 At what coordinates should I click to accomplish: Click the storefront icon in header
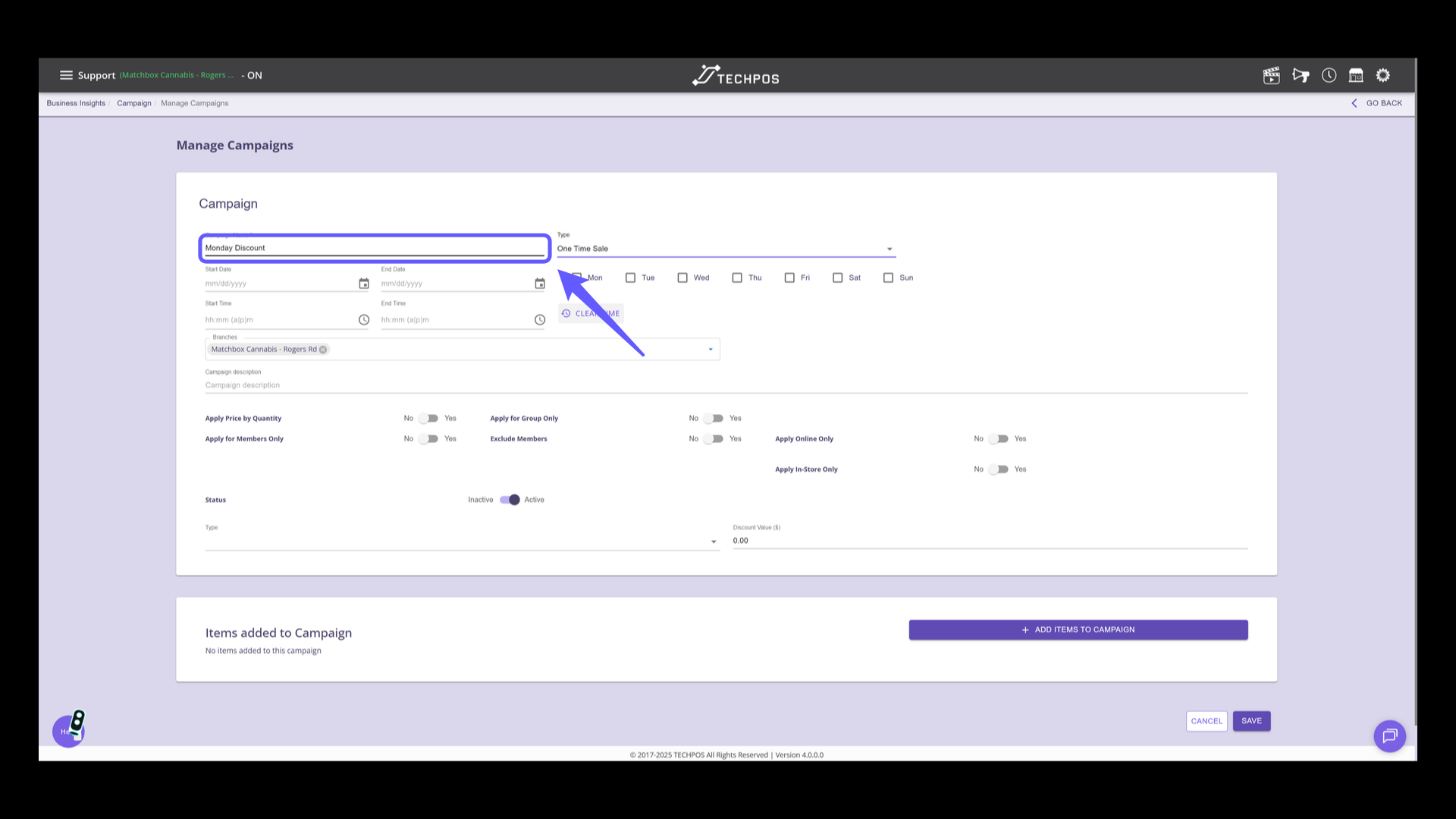click(1356, 75)
